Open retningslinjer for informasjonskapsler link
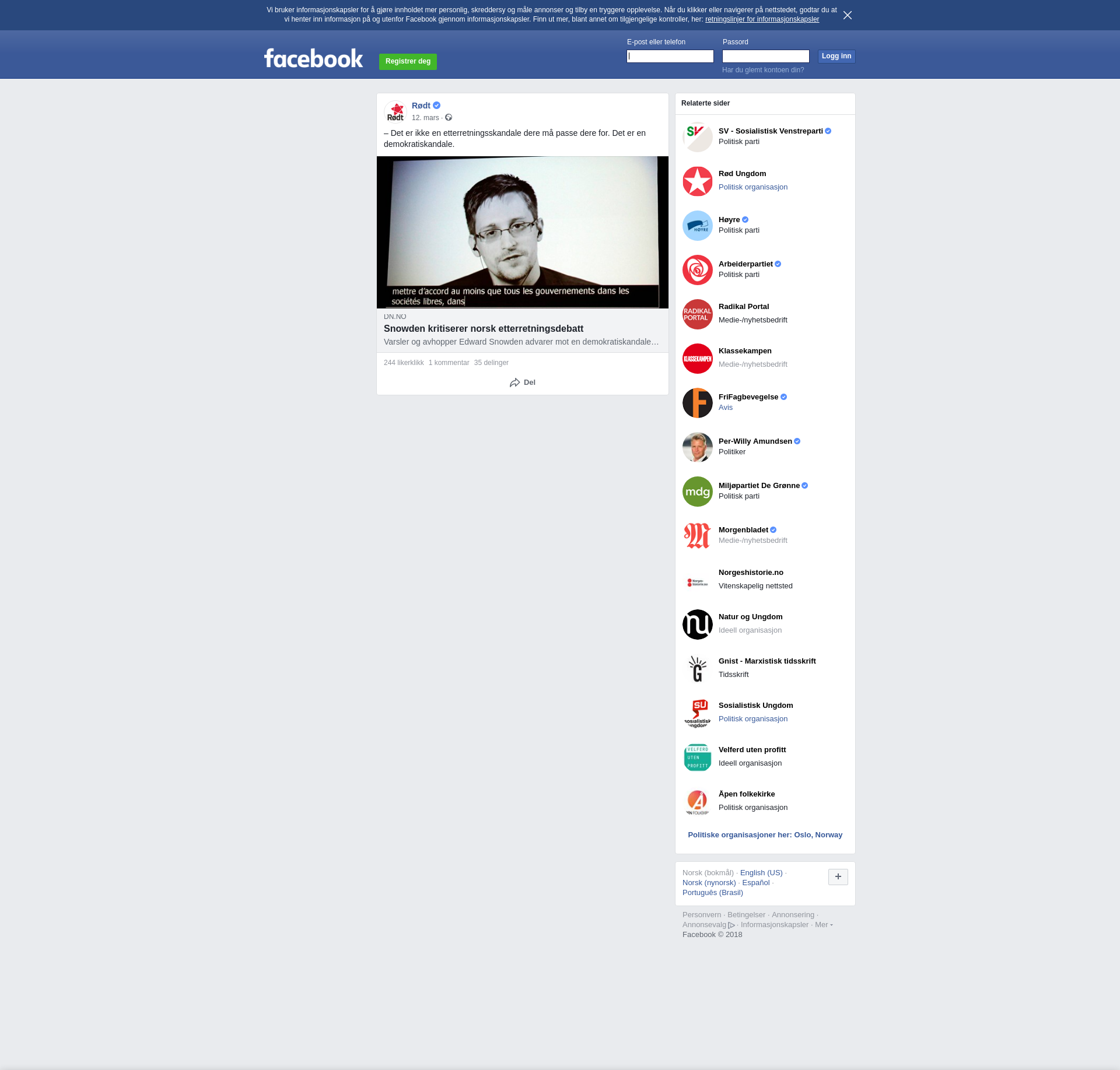The image size is (1120, 1070). 762,19
